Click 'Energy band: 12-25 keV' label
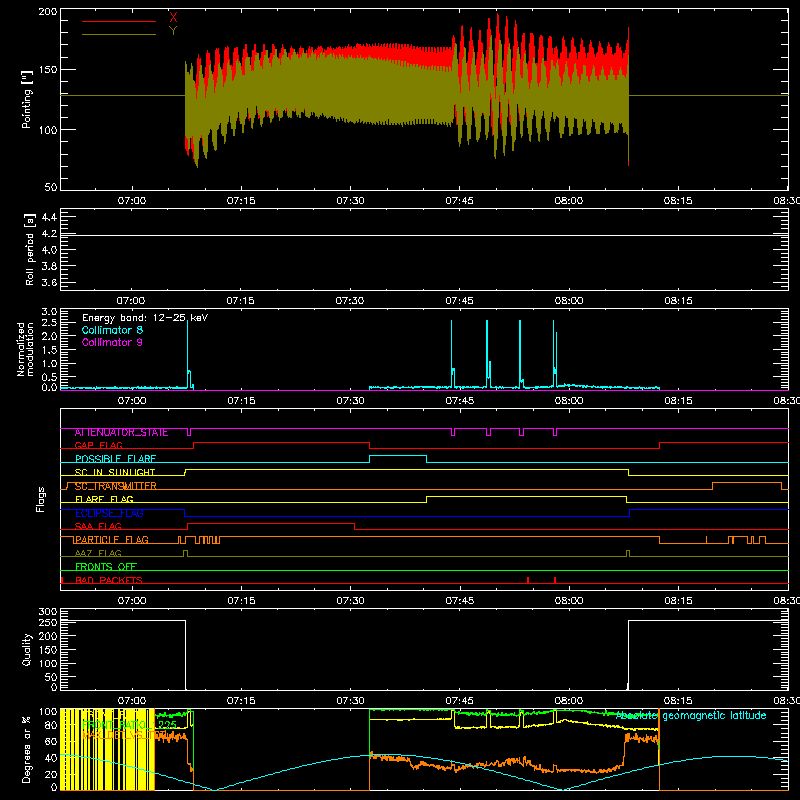800x800 pixels. click(x=145, y=318)
